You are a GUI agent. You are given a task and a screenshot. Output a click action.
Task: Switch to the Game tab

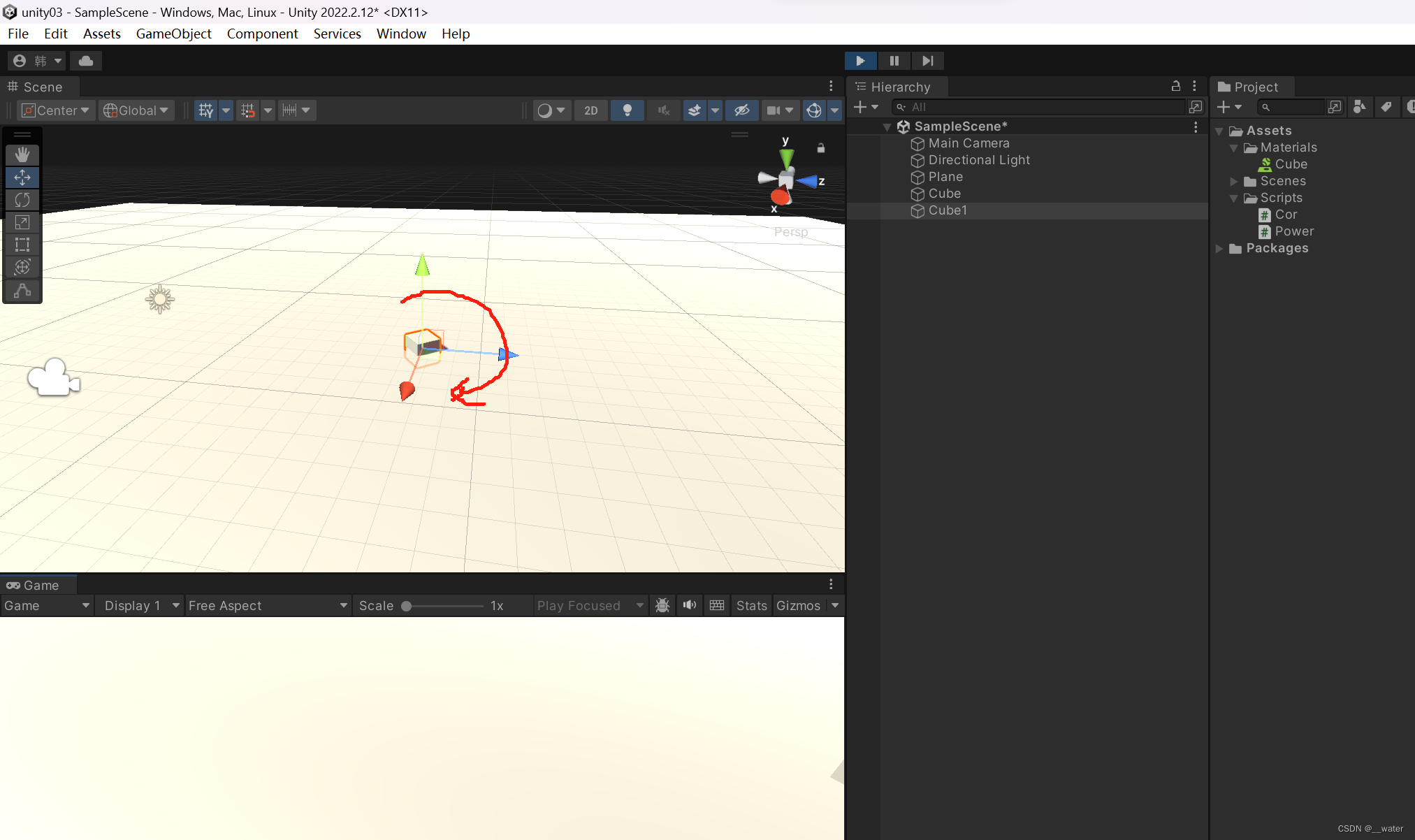point(39,585)
